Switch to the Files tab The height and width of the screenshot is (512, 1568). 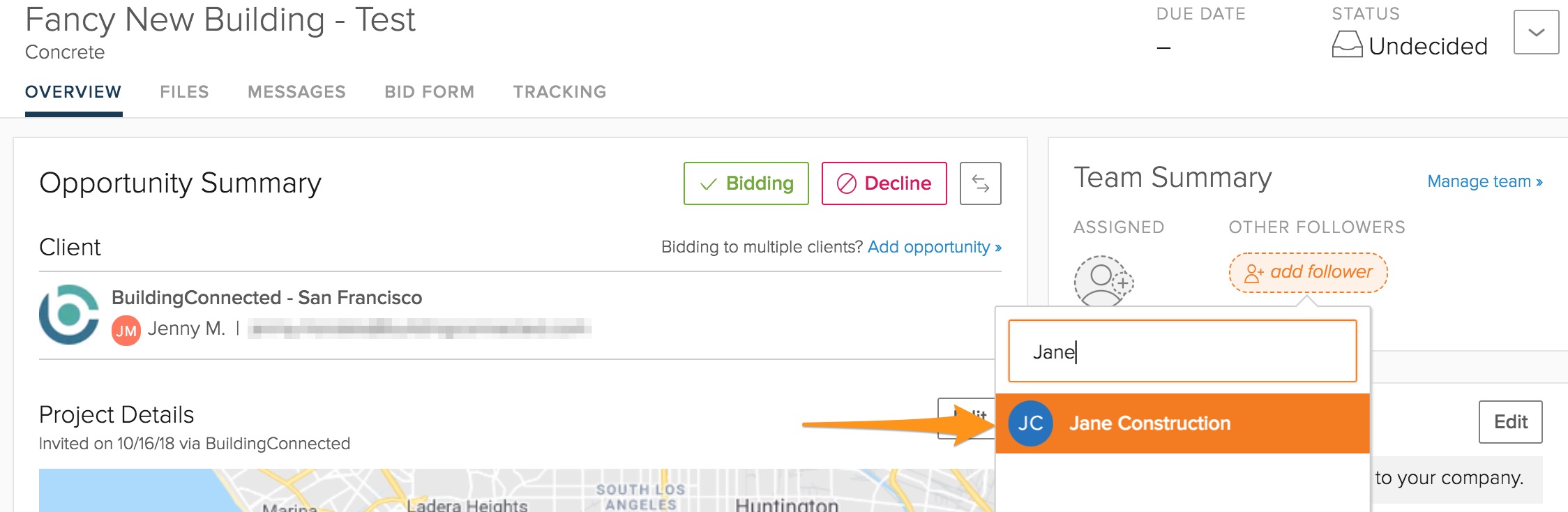point(184,92)
